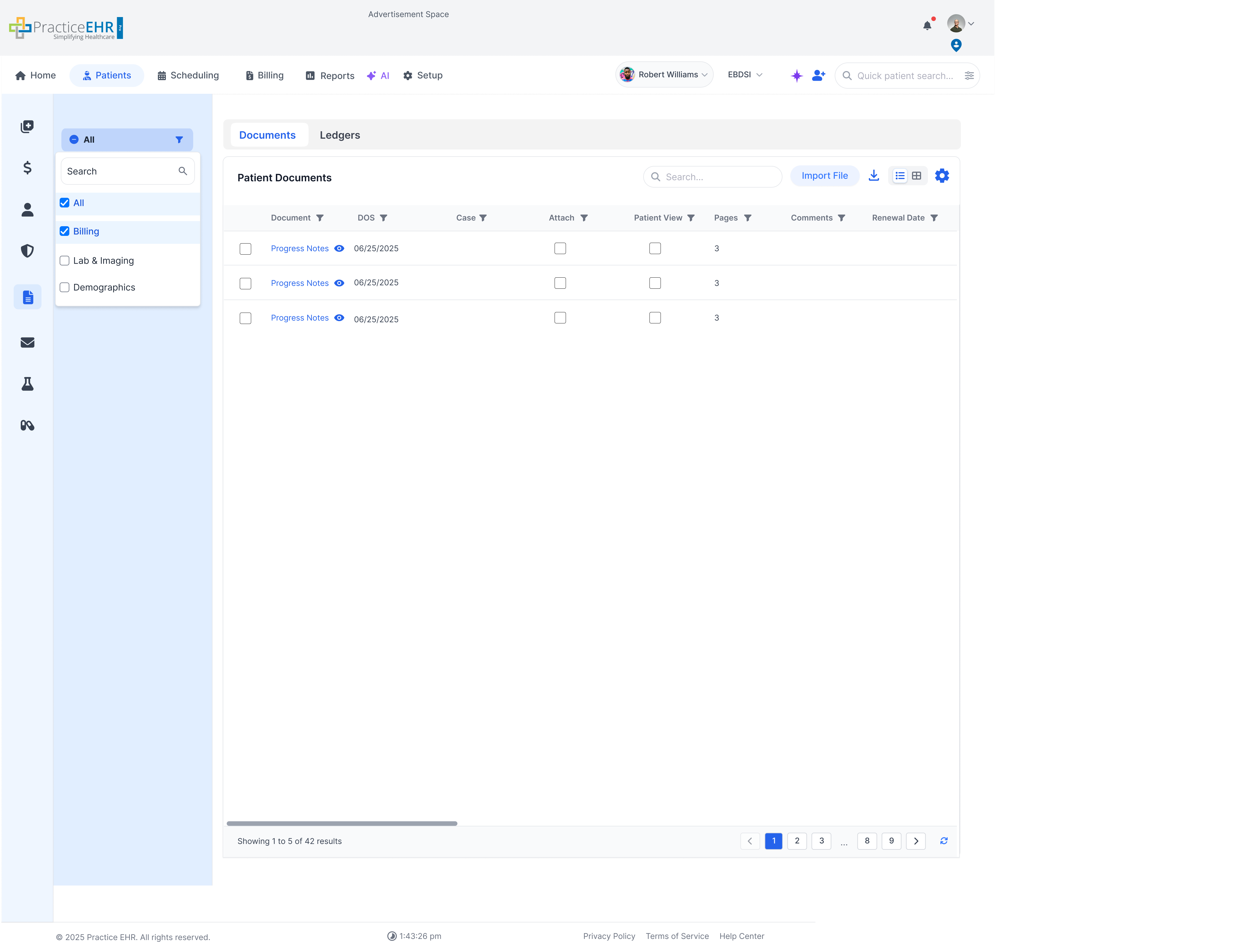Viewport: 1241px width, 952px height.
Task: Open first Progress Notes document link
Action: (x=299, y=248)
